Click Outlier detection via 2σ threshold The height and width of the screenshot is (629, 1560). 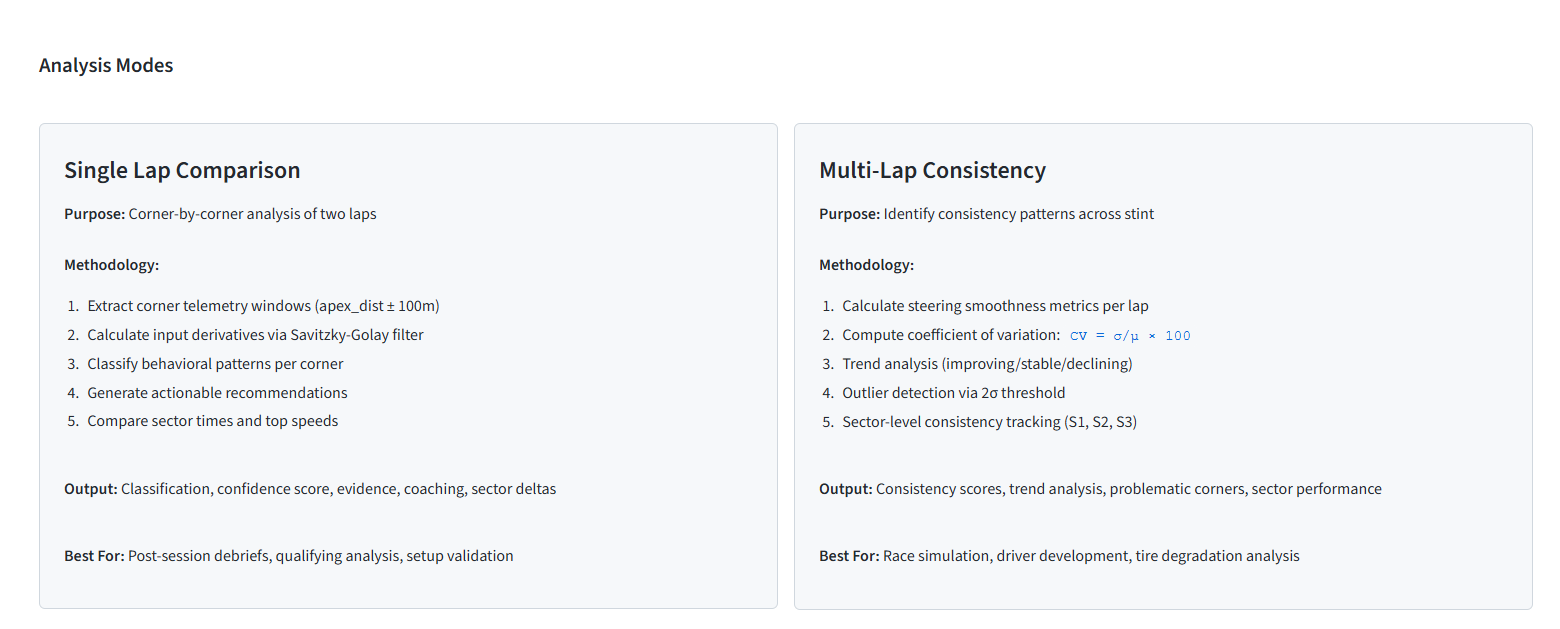pos(953,393)
